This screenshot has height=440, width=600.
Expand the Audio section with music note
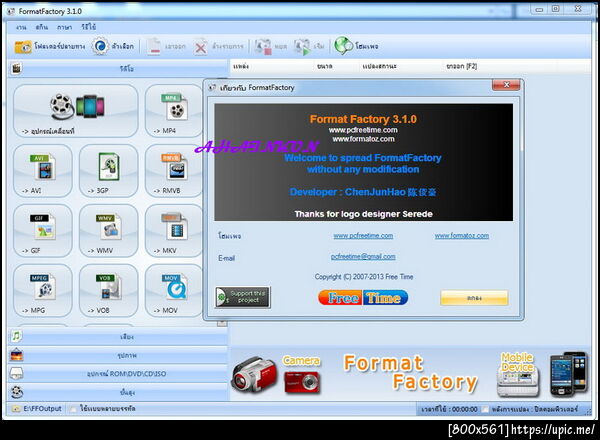click(x=118, y=337)
